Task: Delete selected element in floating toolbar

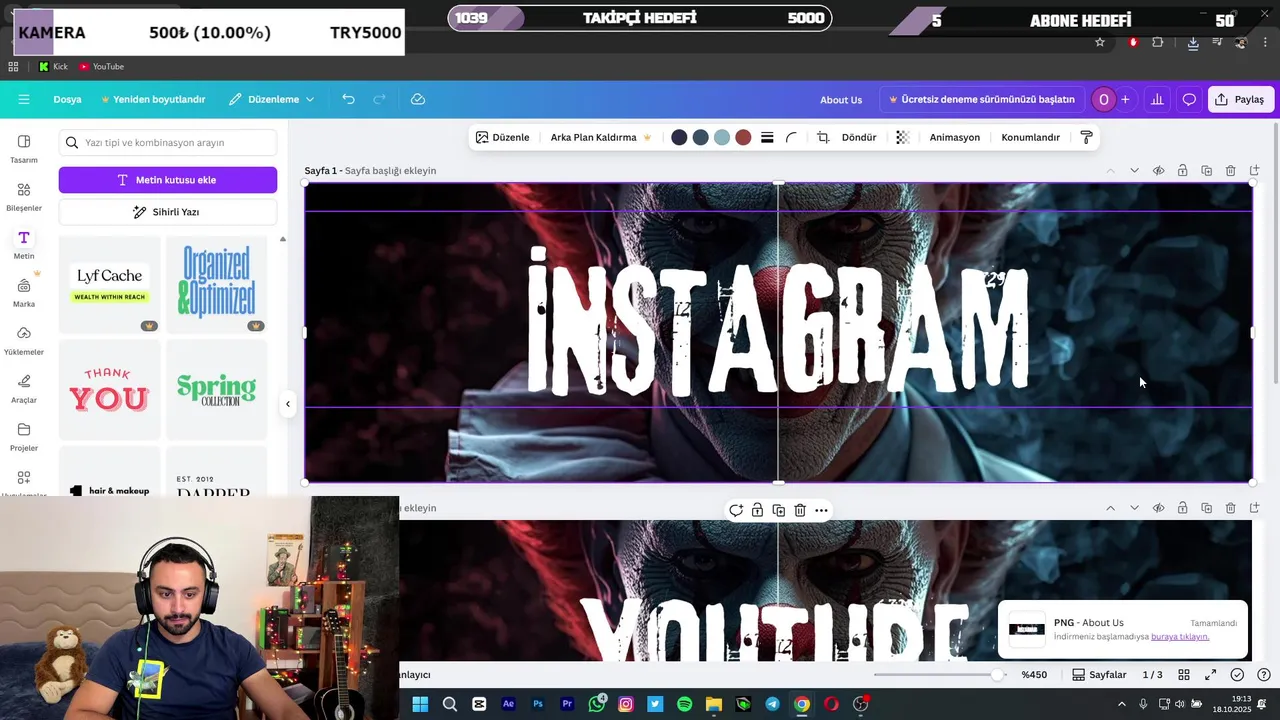Action: tap(800, 510)
